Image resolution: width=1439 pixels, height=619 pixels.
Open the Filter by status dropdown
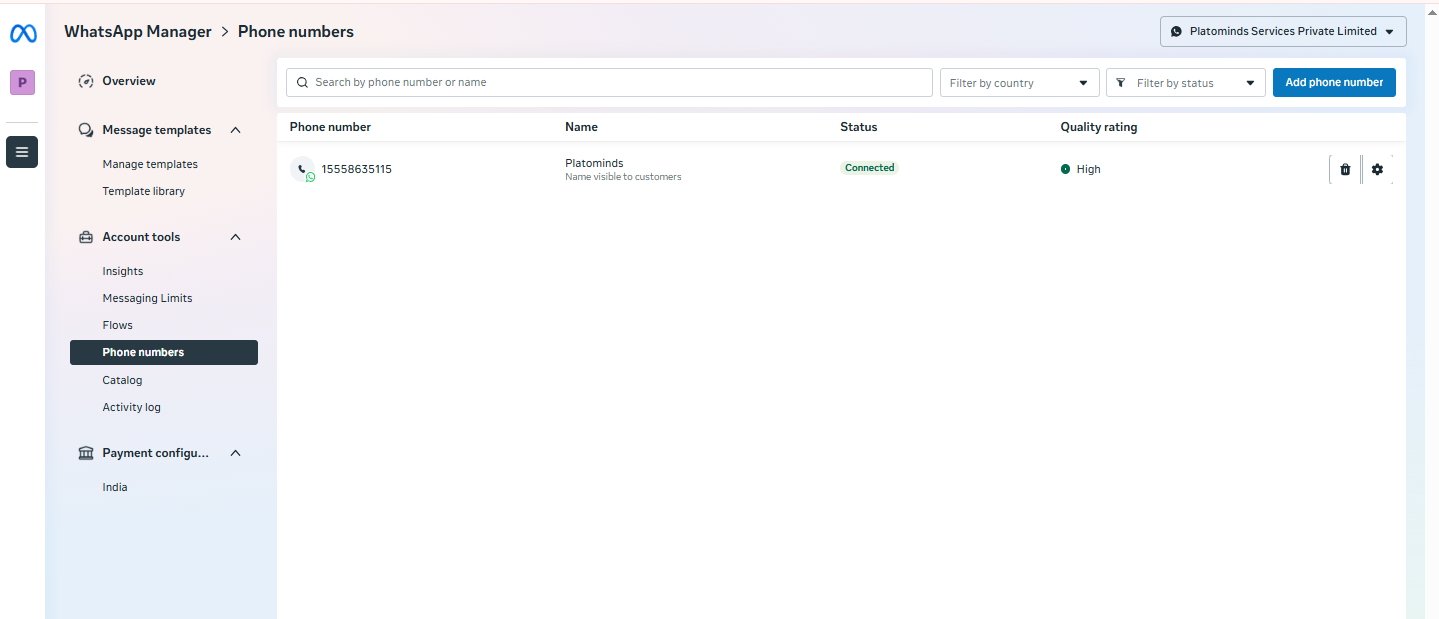[1185, 83]
